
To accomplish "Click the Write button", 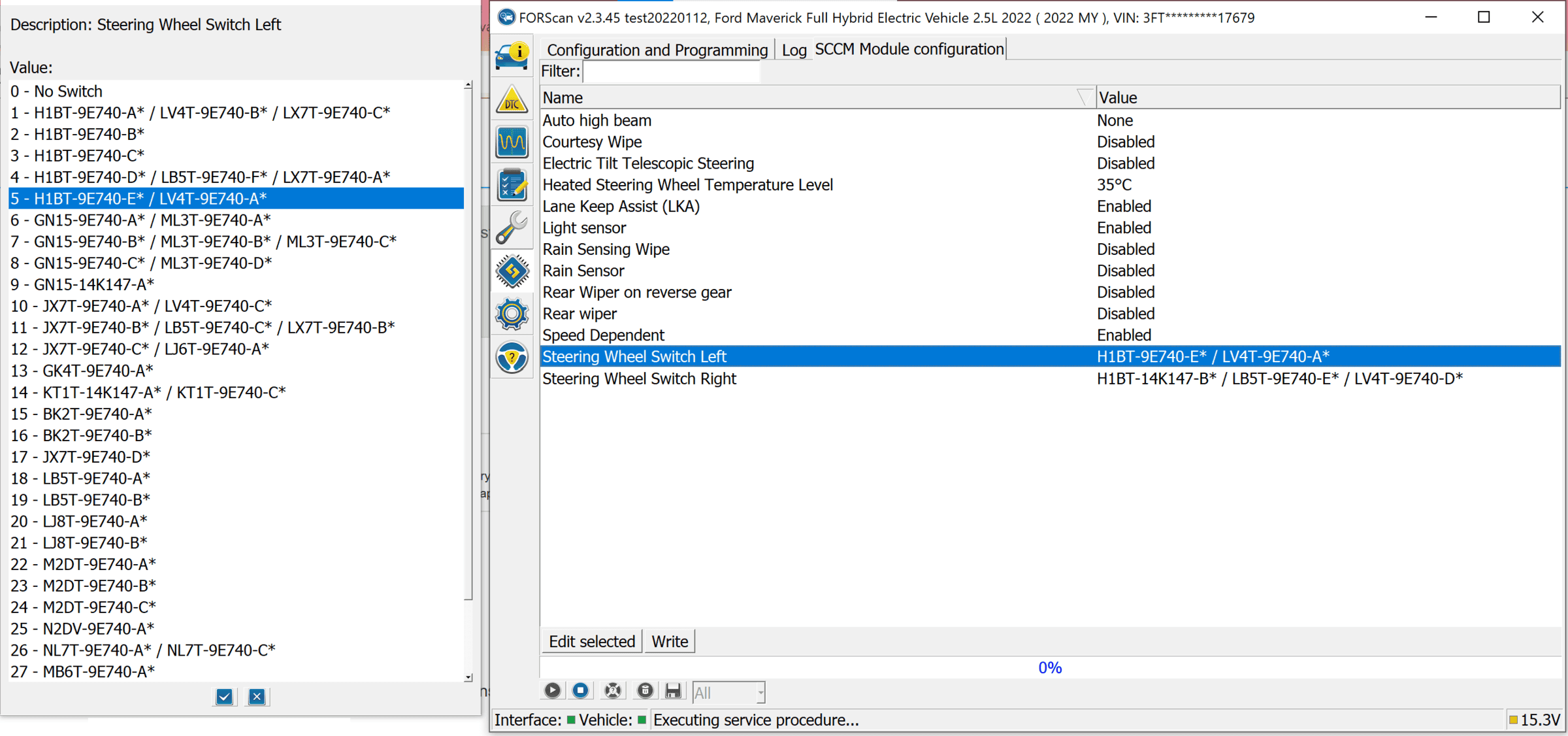I will (x=670, y=641).
